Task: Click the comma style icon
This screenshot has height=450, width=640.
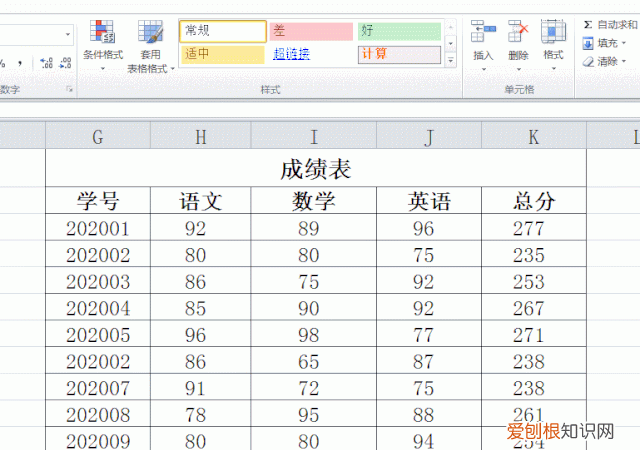Action: [x=20, y=63]
